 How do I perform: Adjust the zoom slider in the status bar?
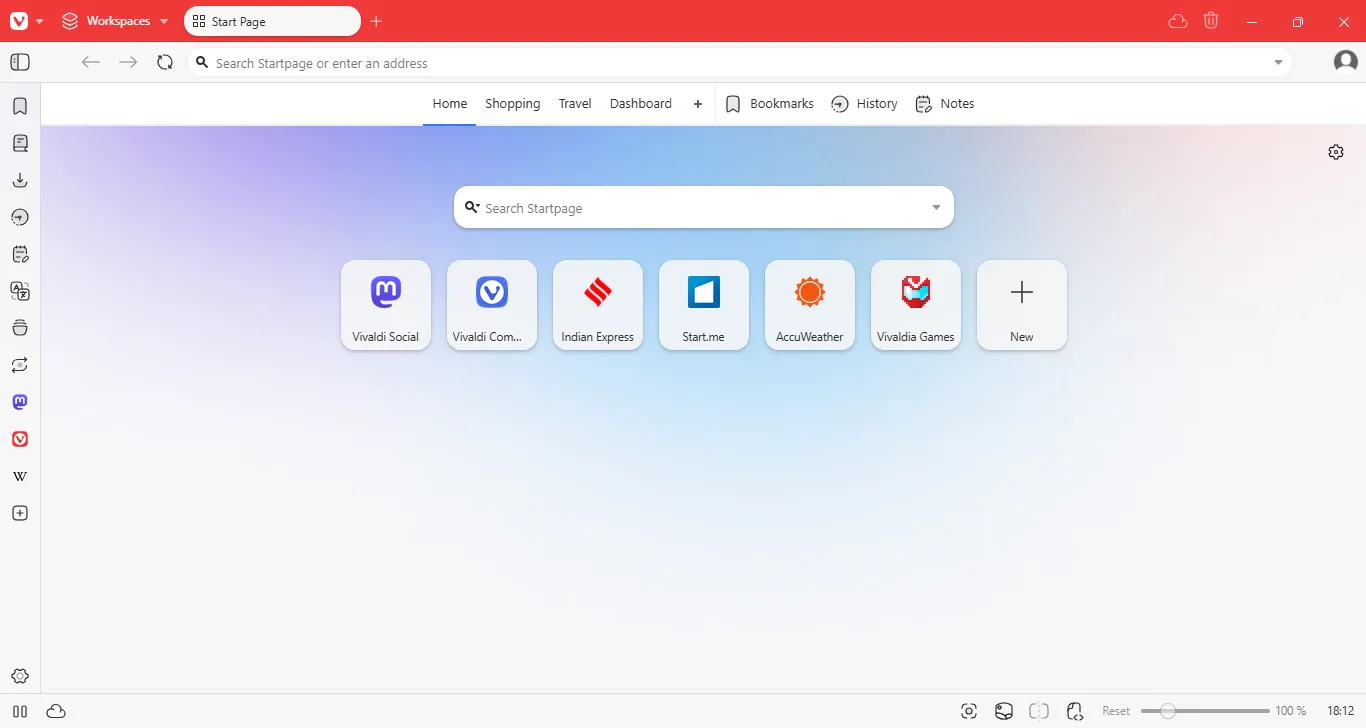click(x=1168, y=711)
